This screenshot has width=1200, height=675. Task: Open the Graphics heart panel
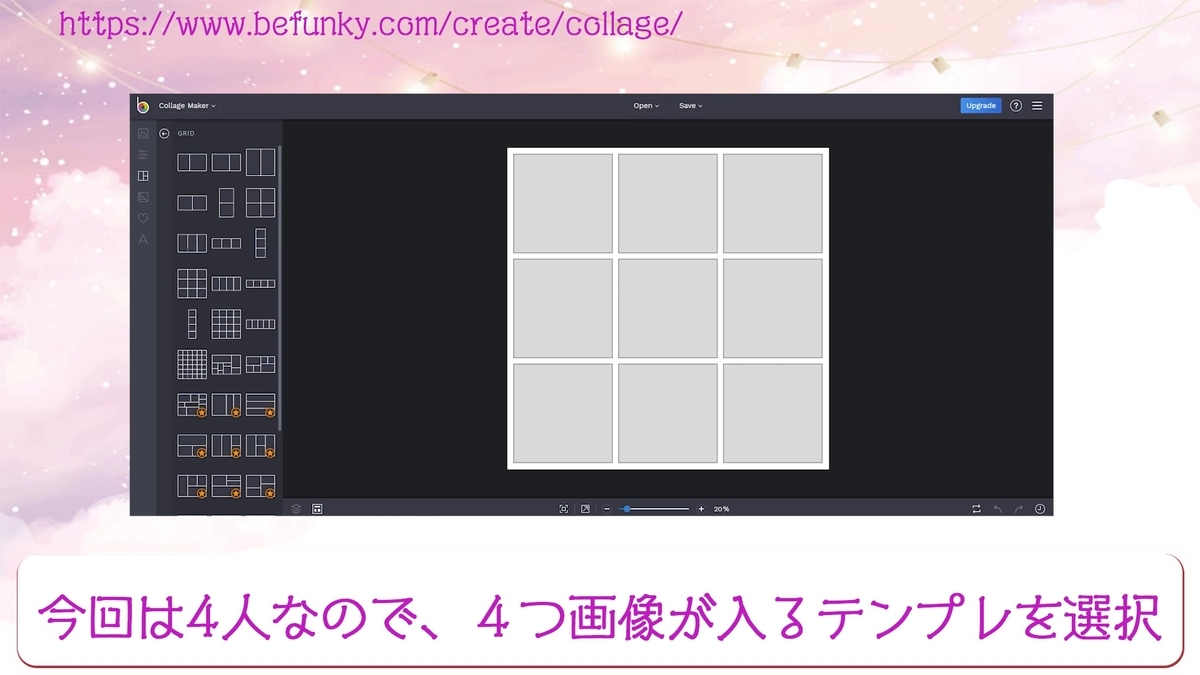[x=143, y=218]
